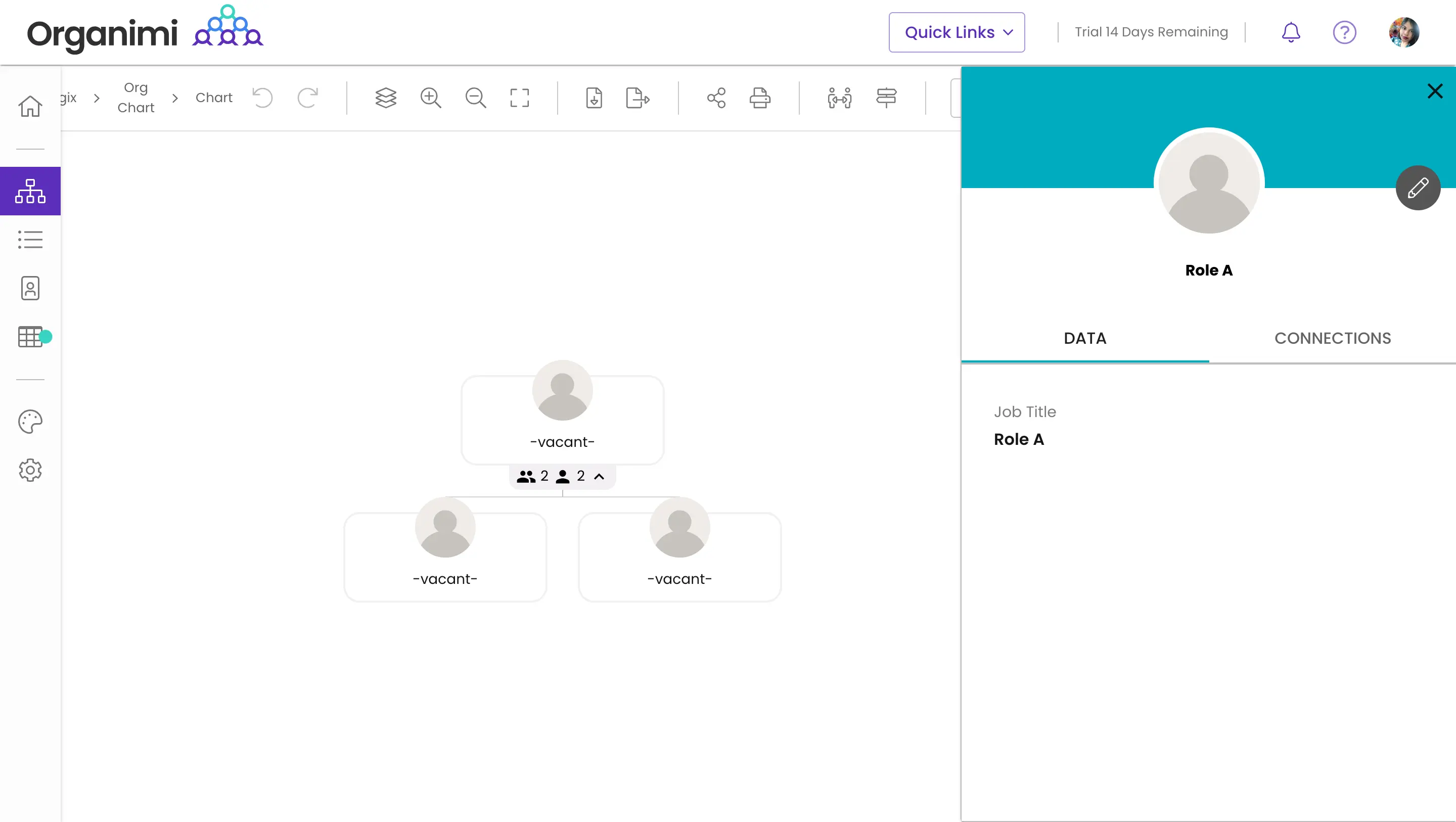1456x822 pixels.
Task: Edit Role A with pencil button
Action: coord(1418,188)
